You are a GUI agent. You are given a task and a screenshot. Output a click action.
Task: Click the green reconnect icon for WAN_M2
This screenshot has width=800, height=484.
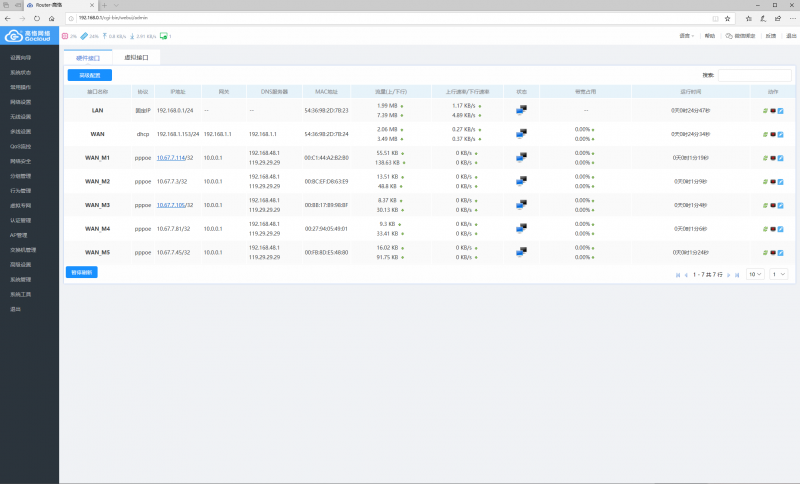pyautogui.click(x=765, y=182)
